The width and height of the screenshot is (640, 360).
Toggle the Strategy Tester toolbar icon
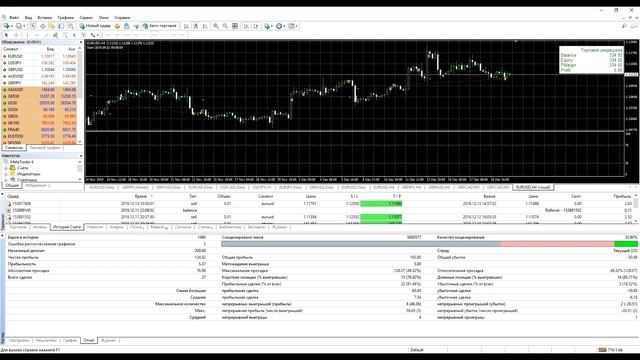tap(71, 26)
